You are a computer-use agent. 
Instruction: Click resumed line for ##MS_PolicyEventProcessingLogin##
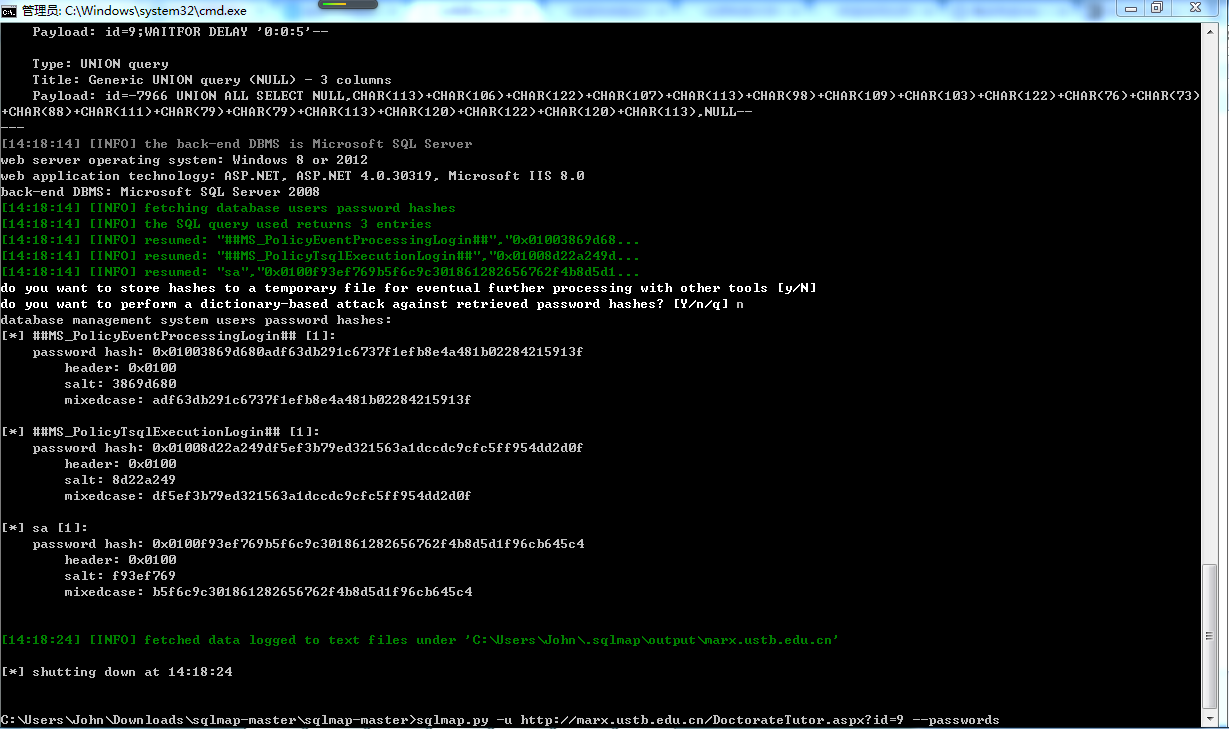[x=320, y=240]
